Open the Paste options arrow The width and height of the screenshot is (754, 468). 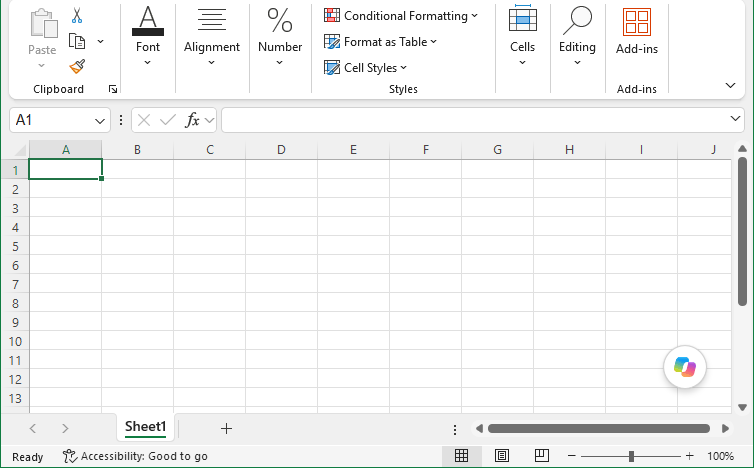pos(42,65)
